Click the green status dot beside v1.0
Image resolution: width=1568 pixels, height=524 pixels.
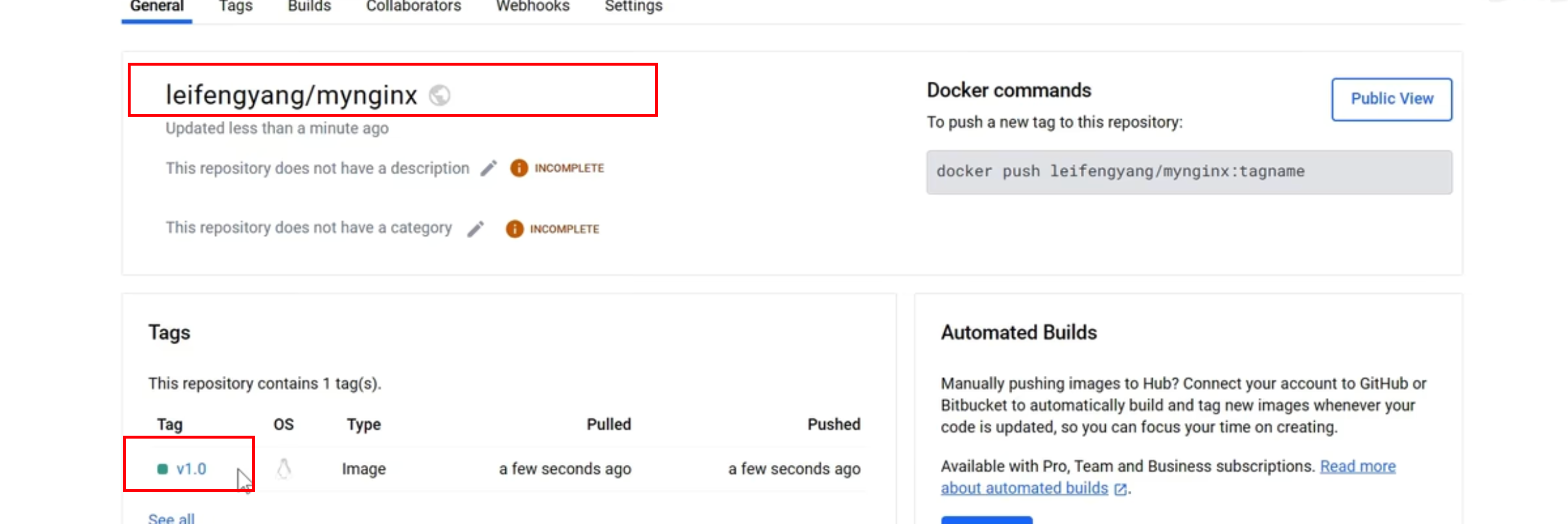point(163,469)
